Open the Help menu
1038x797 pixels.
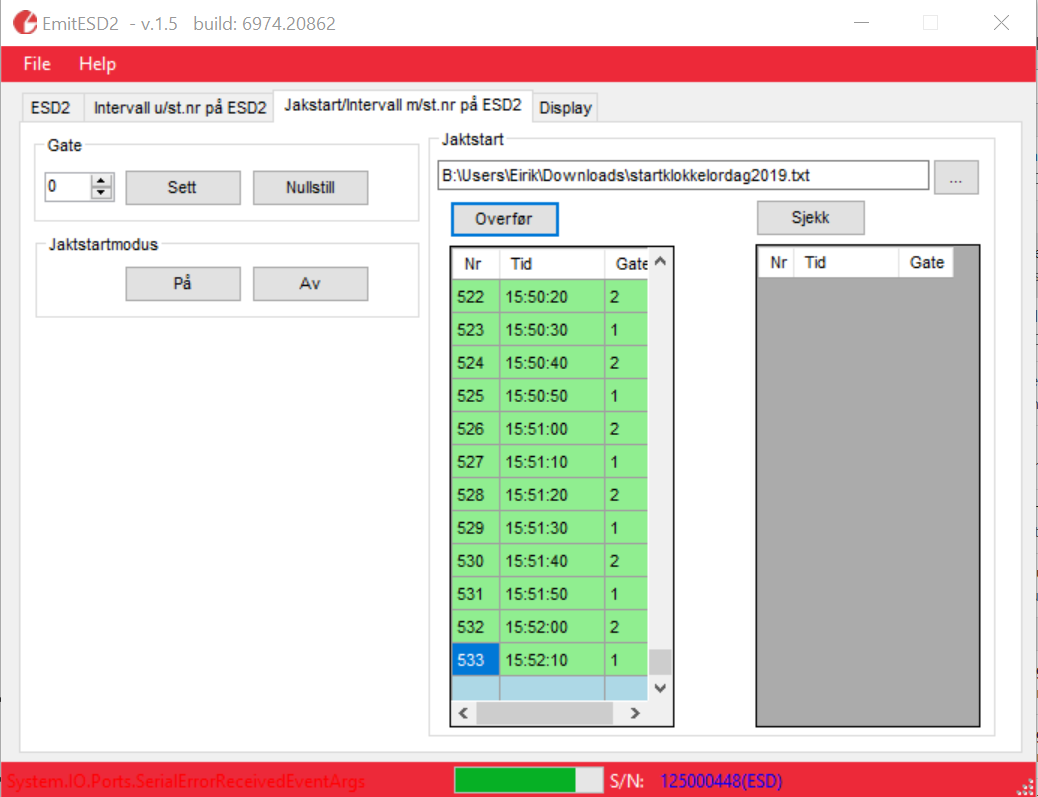(x=97, y=64)
